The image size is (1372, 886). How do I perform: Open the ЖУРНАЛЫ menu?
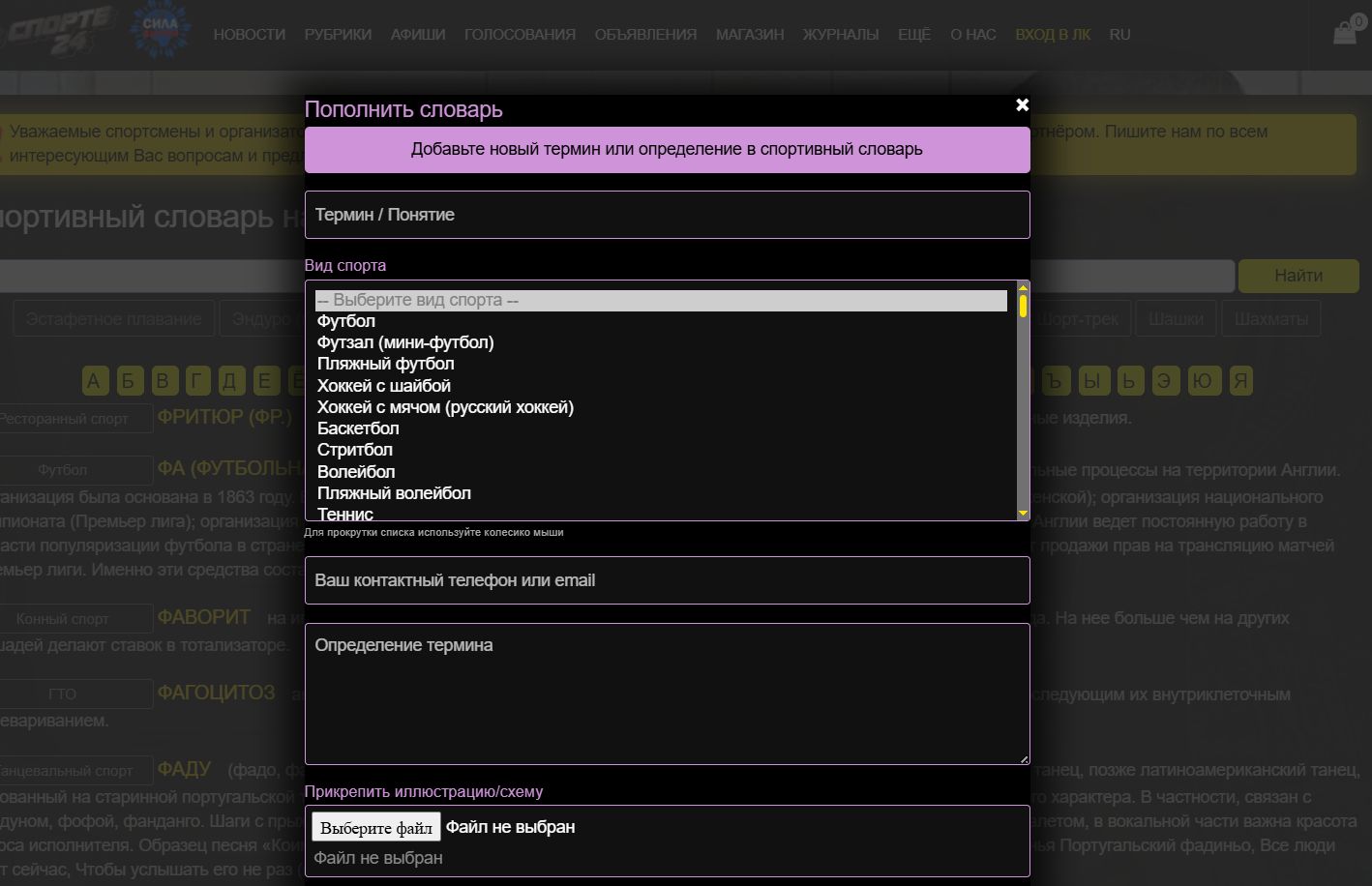(841, 35)
